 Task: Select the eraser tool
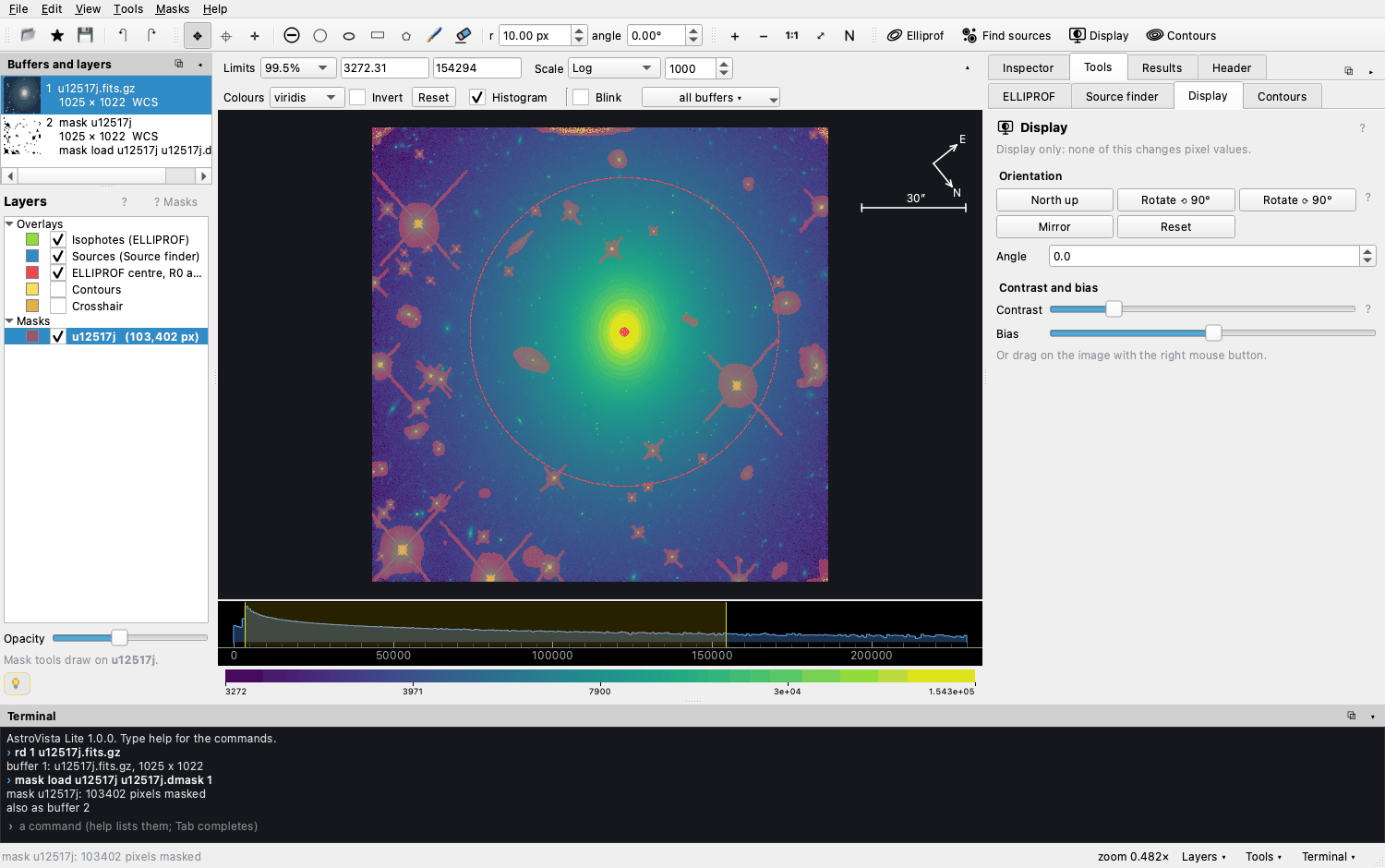464,35
